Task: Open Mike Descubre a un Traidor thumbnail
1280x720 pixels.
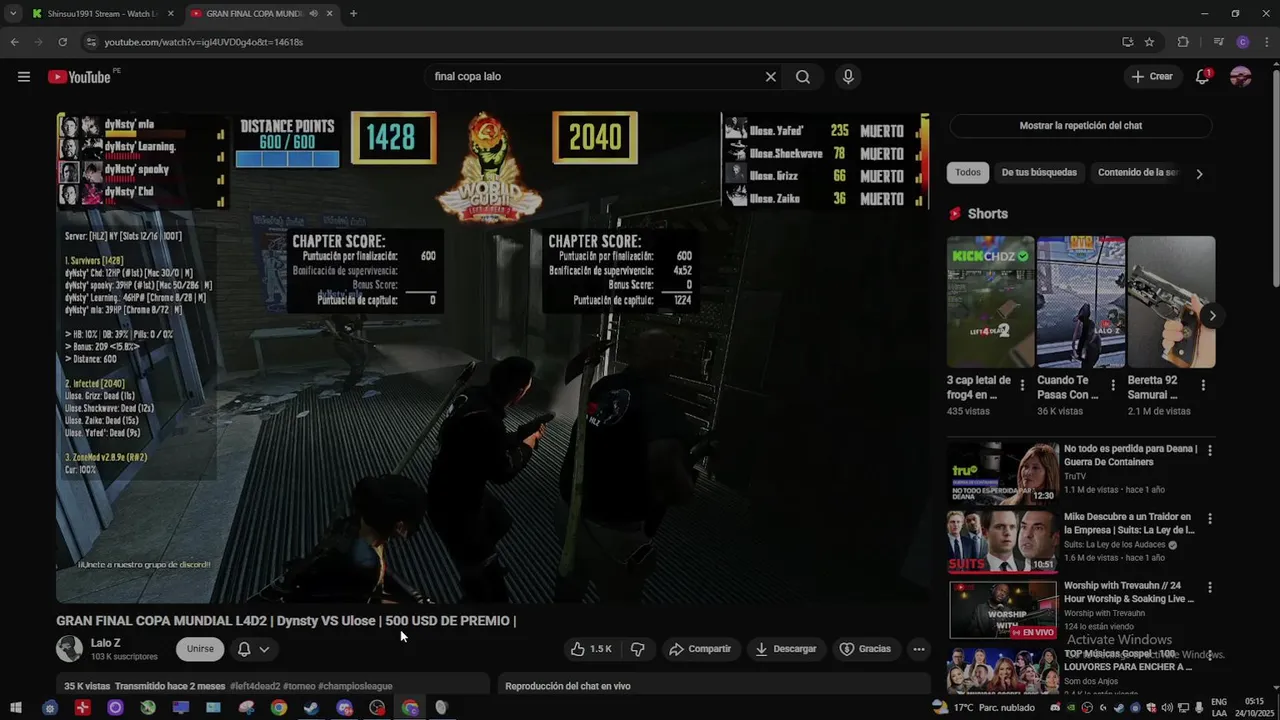Action: (1003, 541)
